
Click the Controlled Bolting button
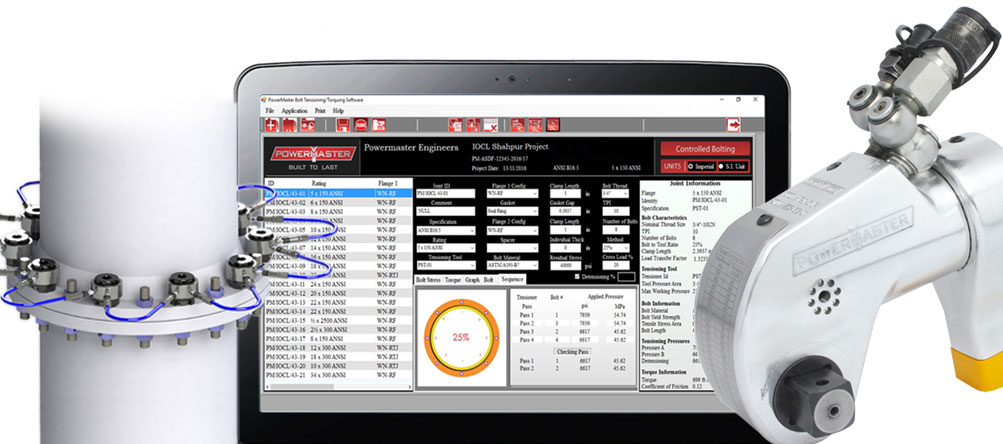tap(705, 149)
